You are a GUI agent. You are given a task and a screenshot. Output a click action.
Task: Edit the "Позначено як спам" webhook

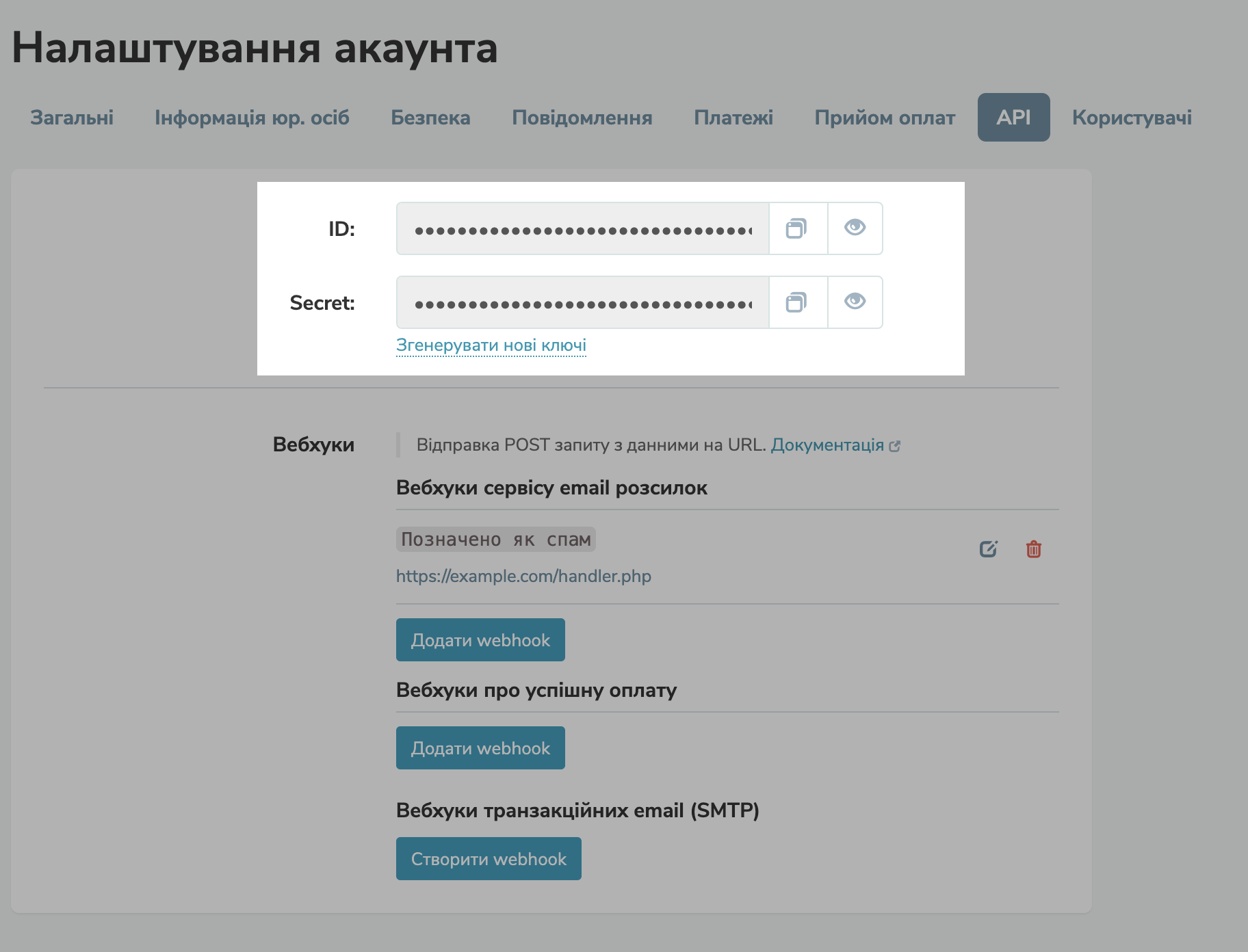988,548
